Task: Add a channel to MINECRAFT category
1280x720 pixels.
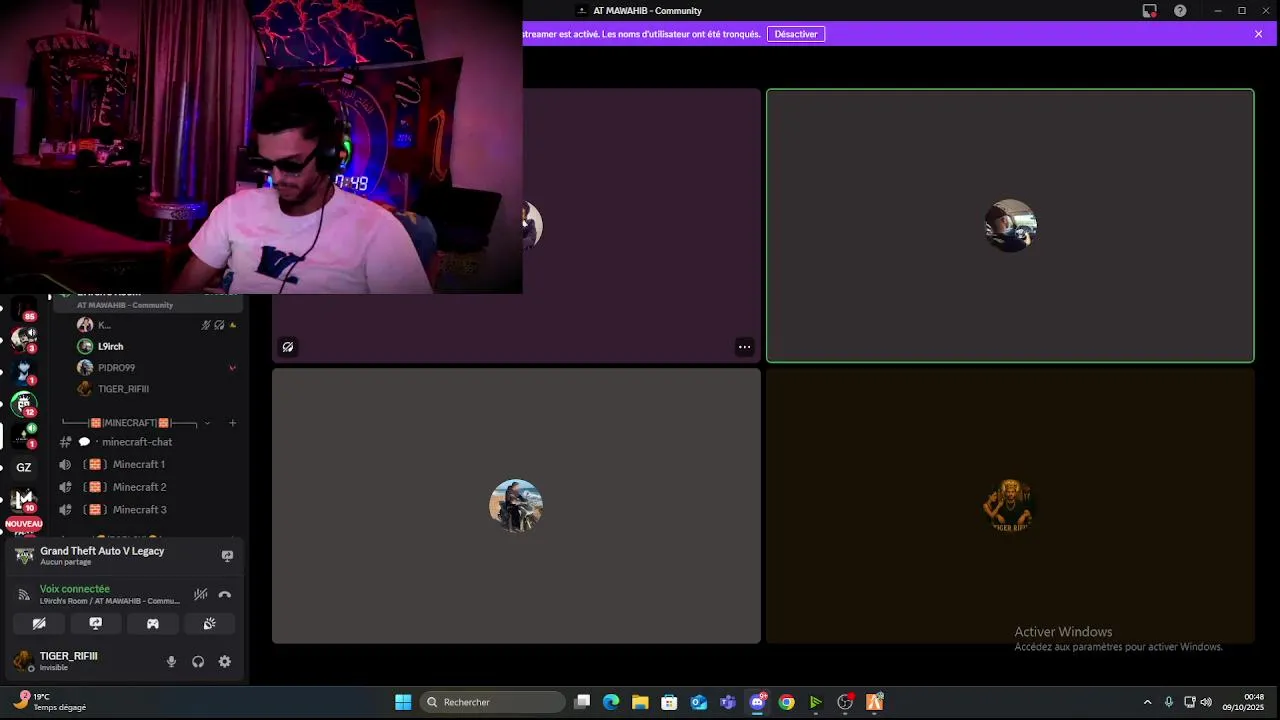Action: (232, 423)
